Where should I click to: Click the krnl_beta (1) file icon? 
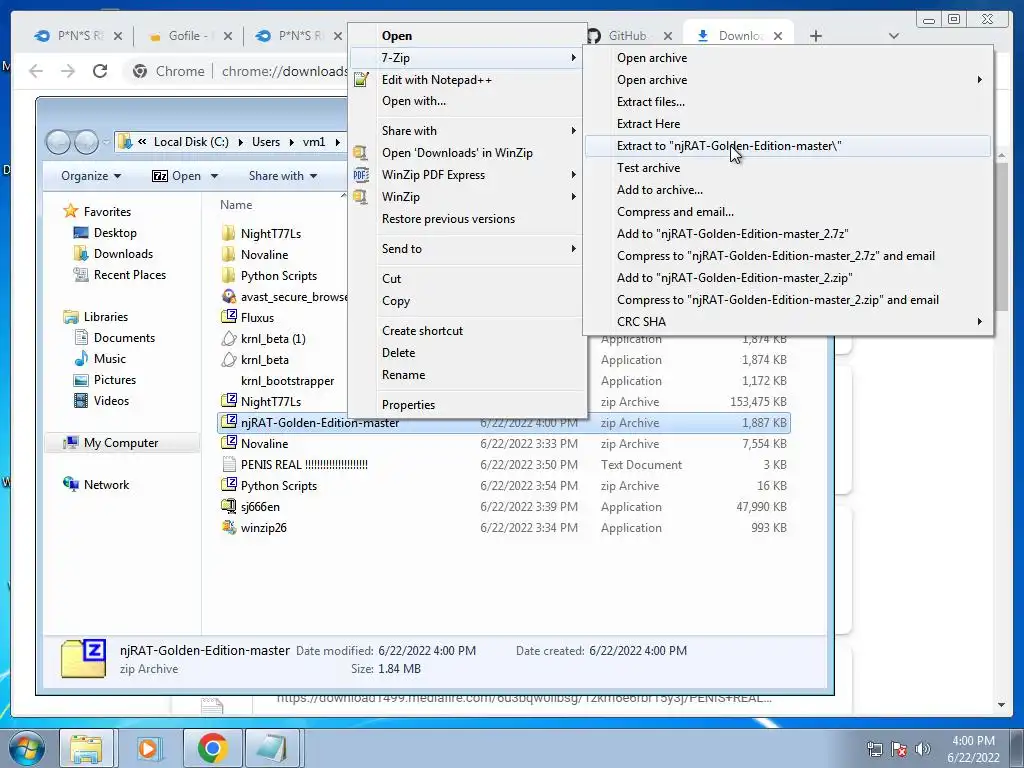tap(229, 338)
